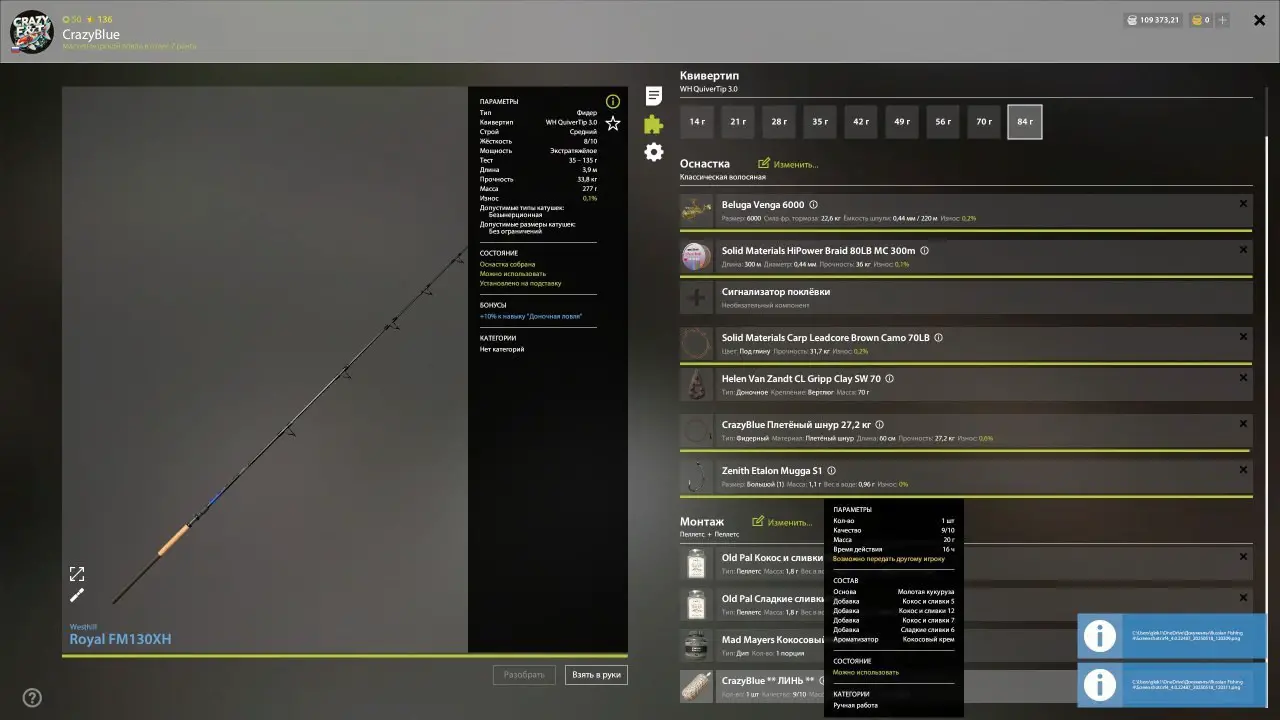Click the Доночная ловля skill bonus text
The image size is (1280, 720).
coord(531,316)
